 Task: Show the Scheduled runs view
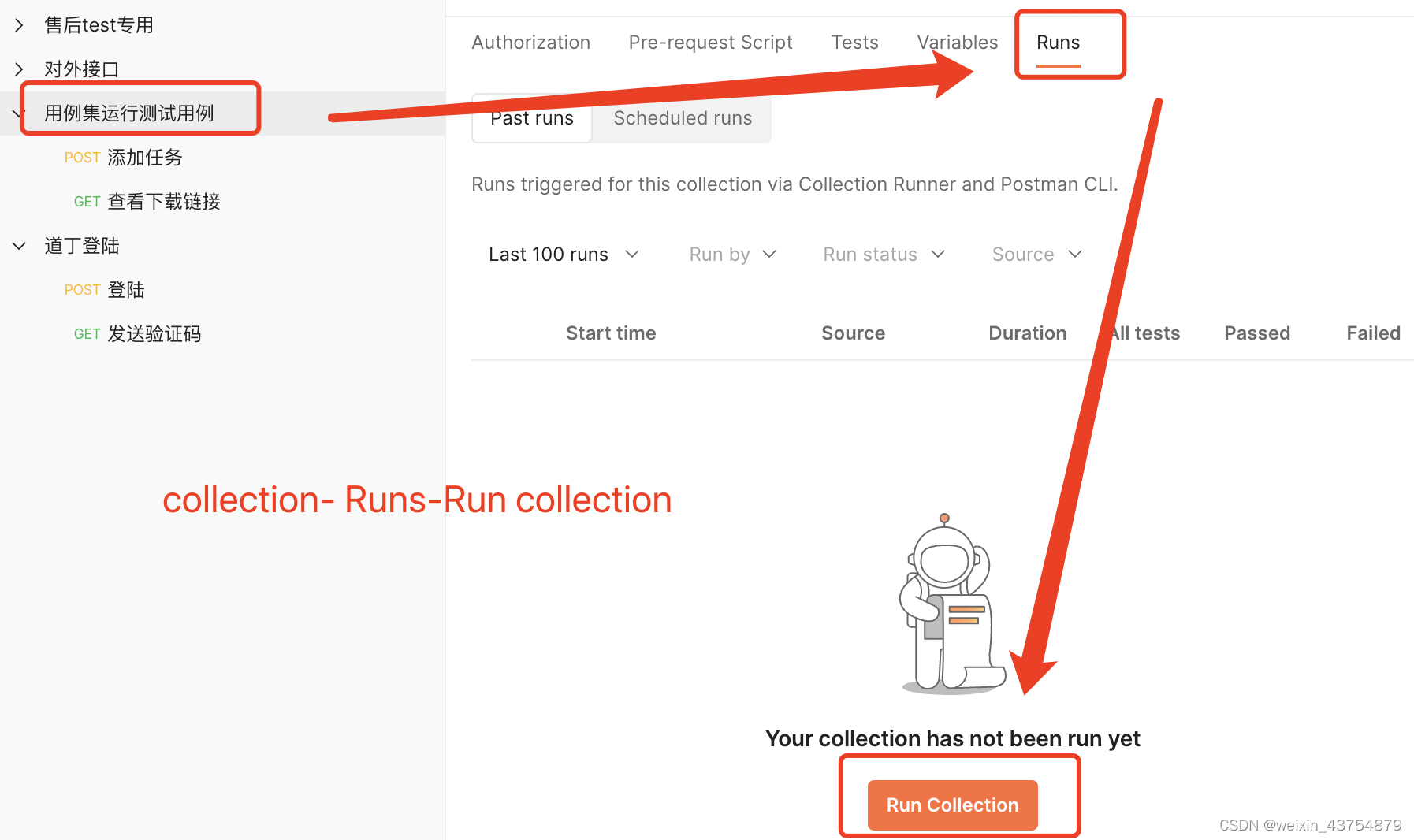pyautogui.click(x=683, y=118)
